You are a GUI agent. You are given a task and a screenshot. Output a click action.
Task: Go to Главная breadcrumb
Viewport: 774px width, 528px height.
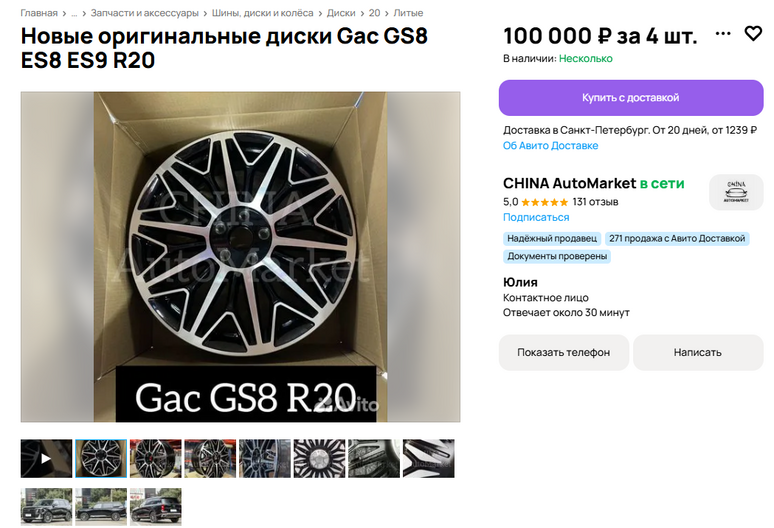[x=39, y=13]
